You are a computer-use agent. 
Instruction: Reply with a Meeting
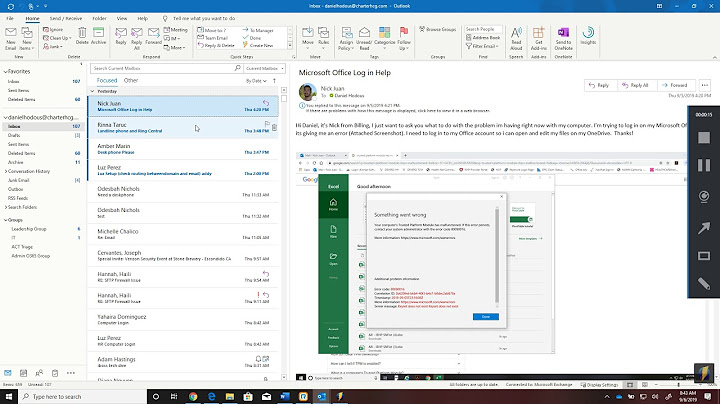click(x=176, y=30)
